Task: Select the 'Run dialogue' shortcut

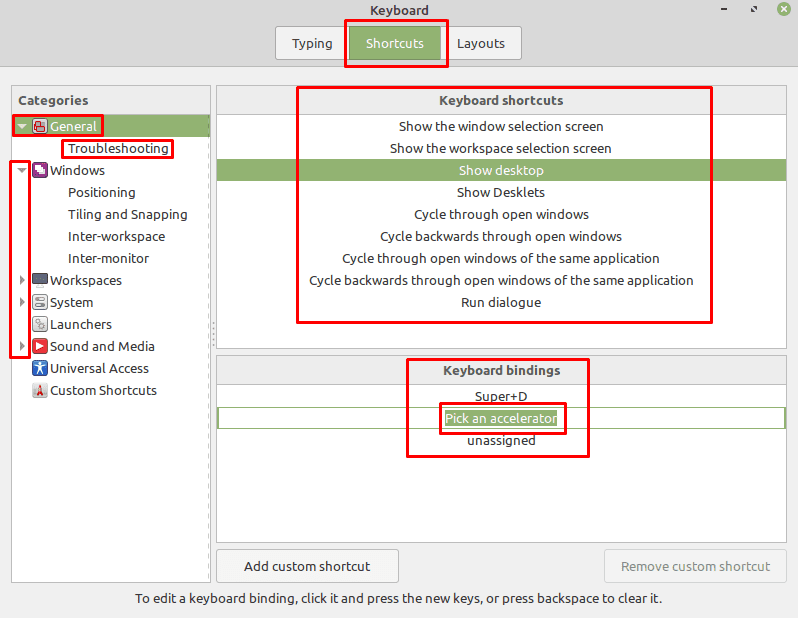Action: (x=501, y=302)
